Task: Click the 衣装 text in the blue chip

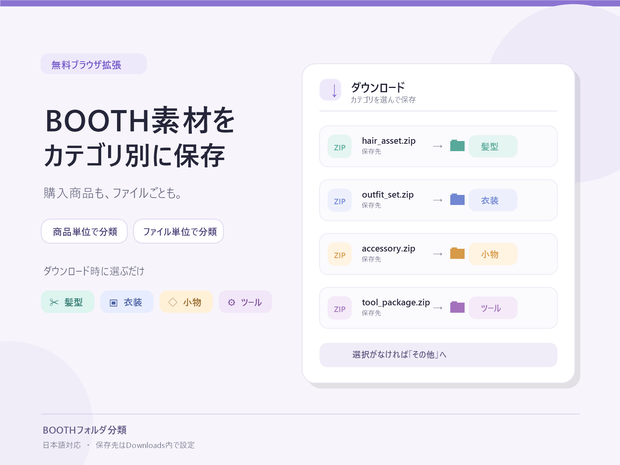Action: 133,302
